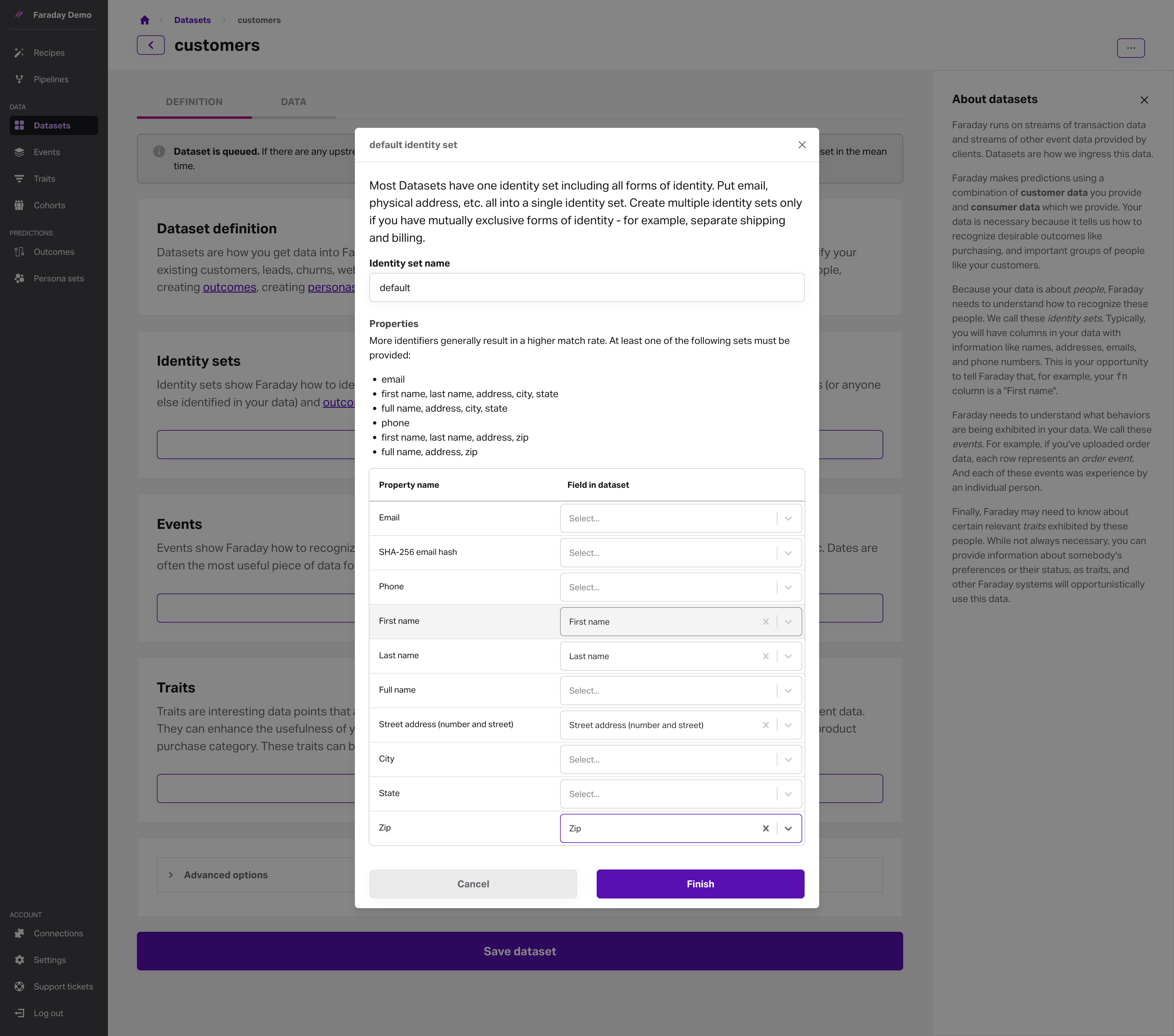Follow the outcomes link in Dataset definition
The width and height of the screenshot is (1174, 1036).
229,287
